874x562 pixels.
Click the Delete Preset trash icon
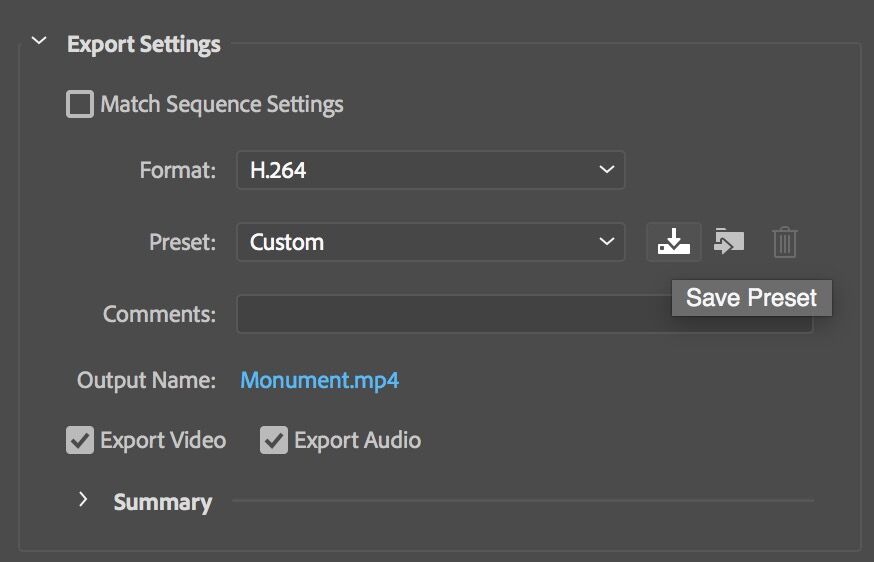785,242
